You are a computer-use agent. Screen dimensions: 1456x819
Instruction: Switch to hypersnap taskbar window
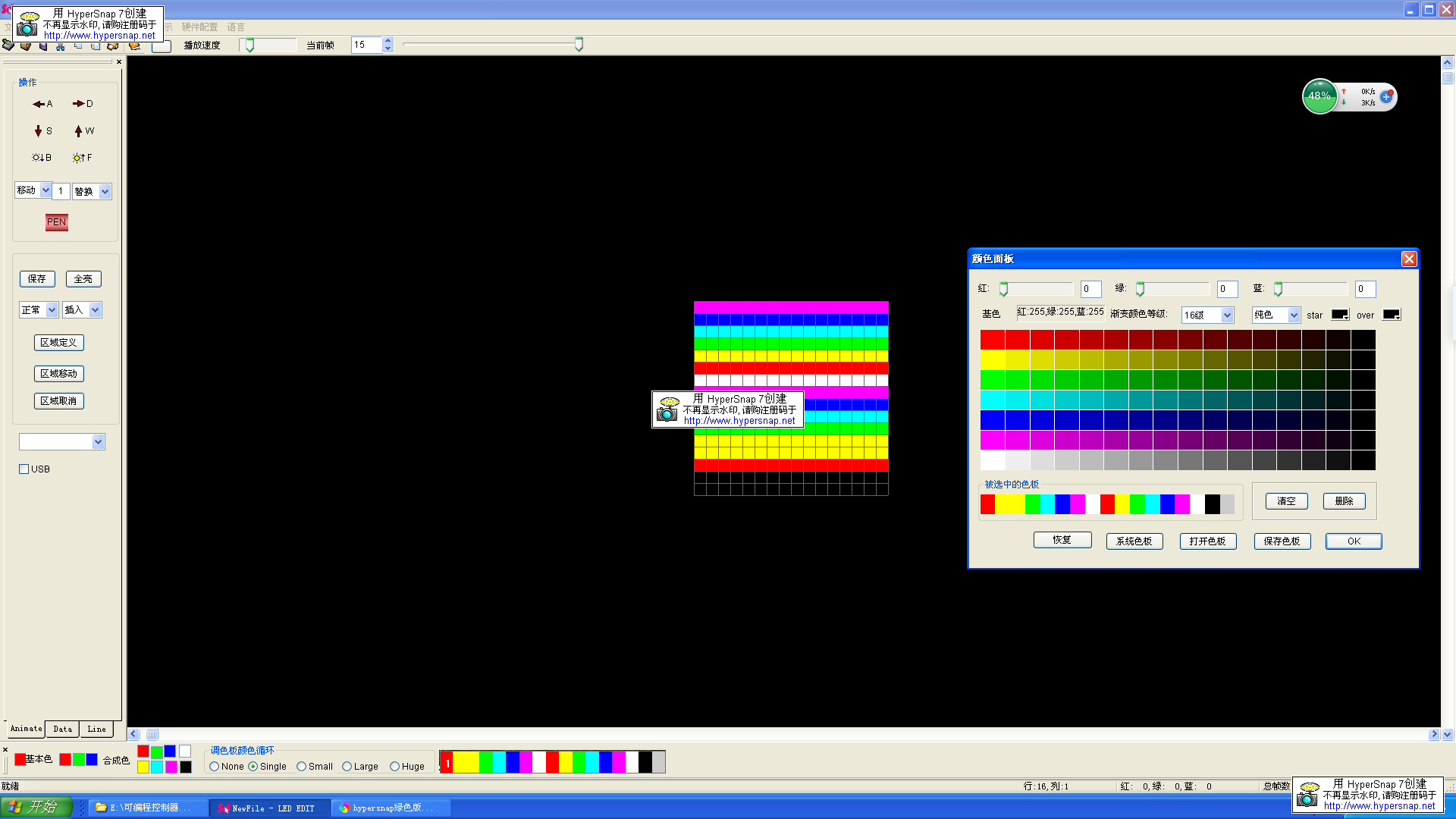click(392, 808)
